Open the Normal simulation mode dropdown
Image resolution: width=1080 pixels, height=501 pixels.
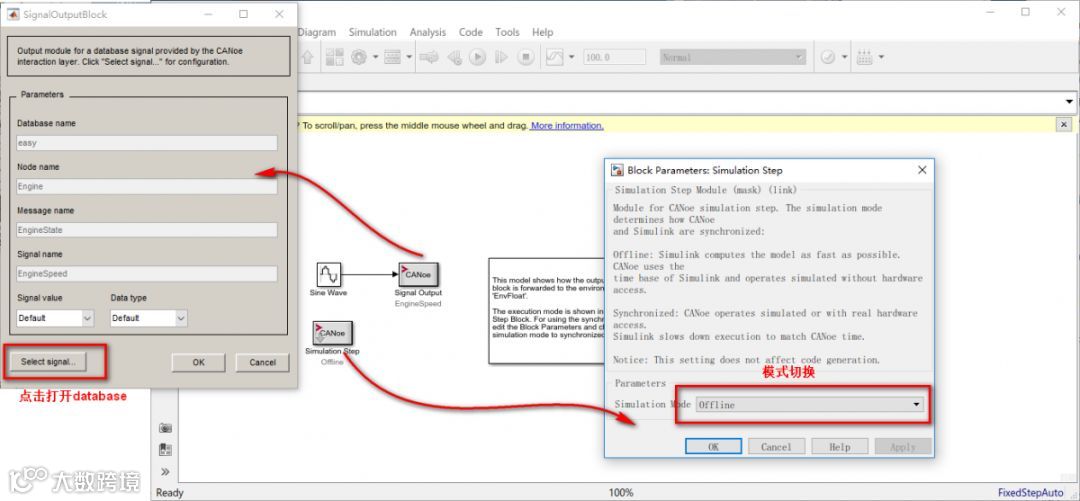click(732, 58)
